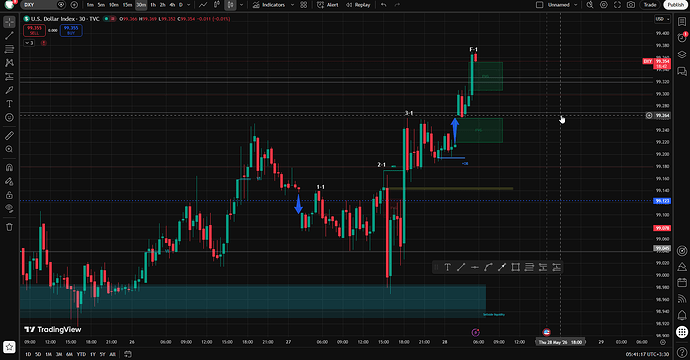
Task: Click the blue BUY price button
Action: click(71, 30)
